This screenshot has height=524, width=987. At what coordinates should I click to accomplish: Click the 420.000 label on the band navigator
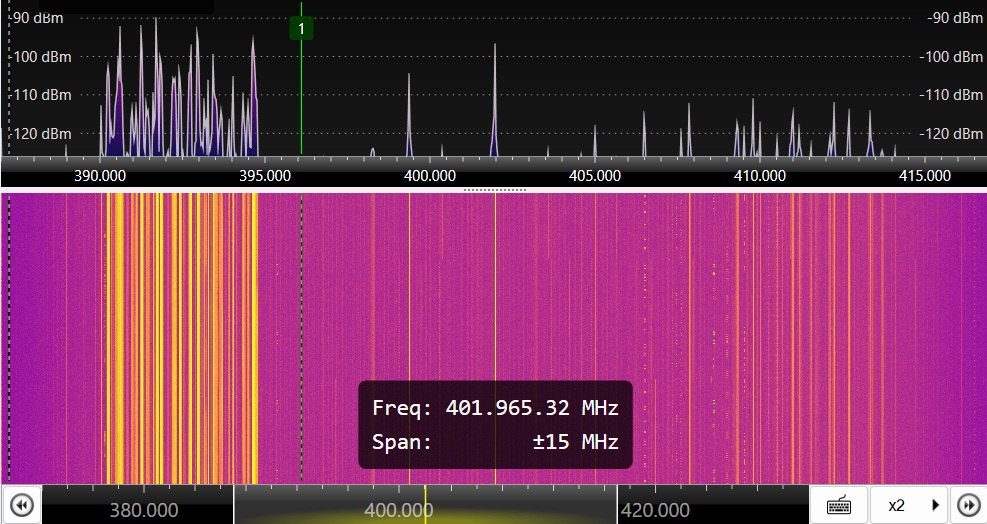tap(654, 510)
